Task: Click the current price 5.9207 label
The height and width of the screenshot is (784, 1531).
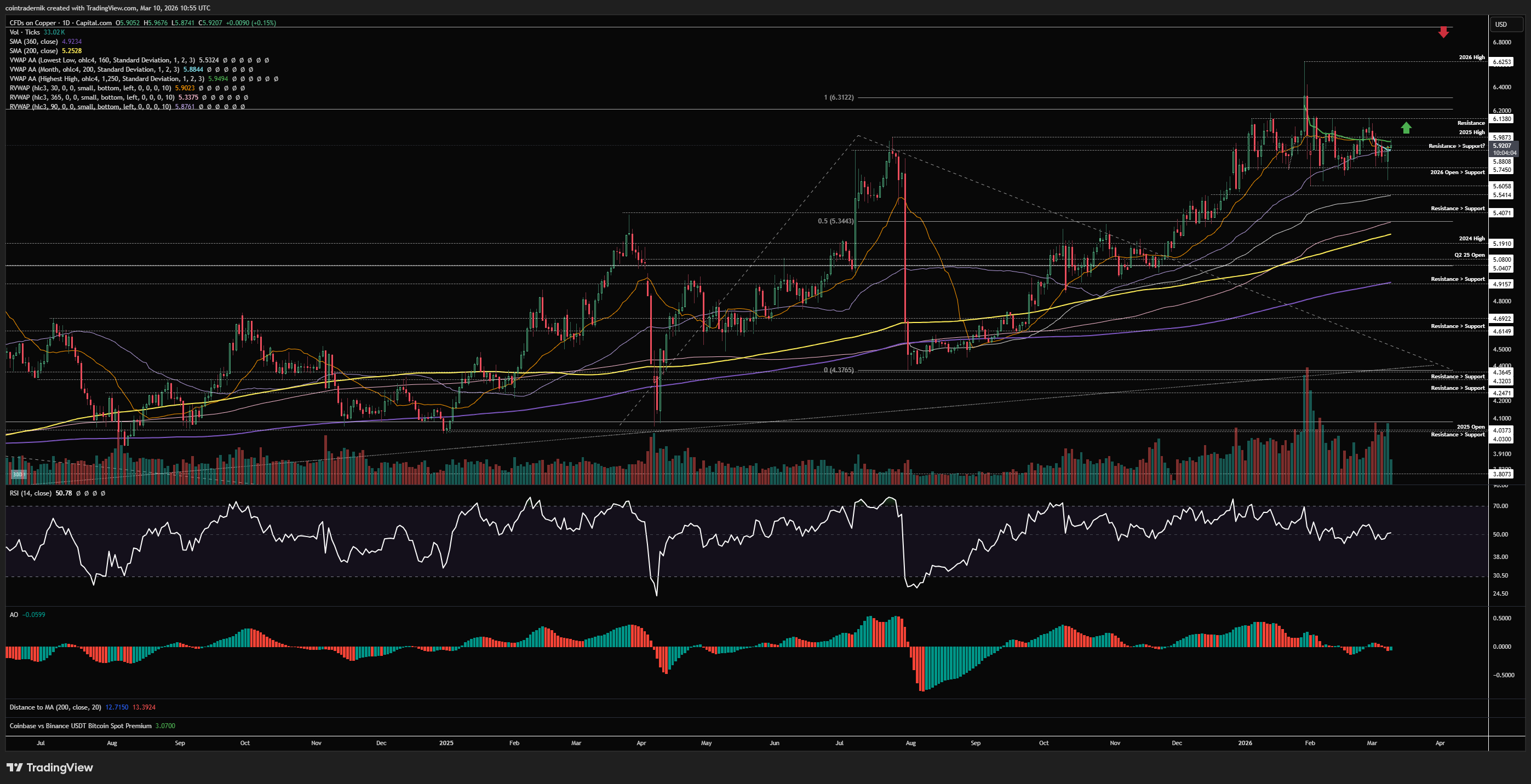Action: point(1501,146)
